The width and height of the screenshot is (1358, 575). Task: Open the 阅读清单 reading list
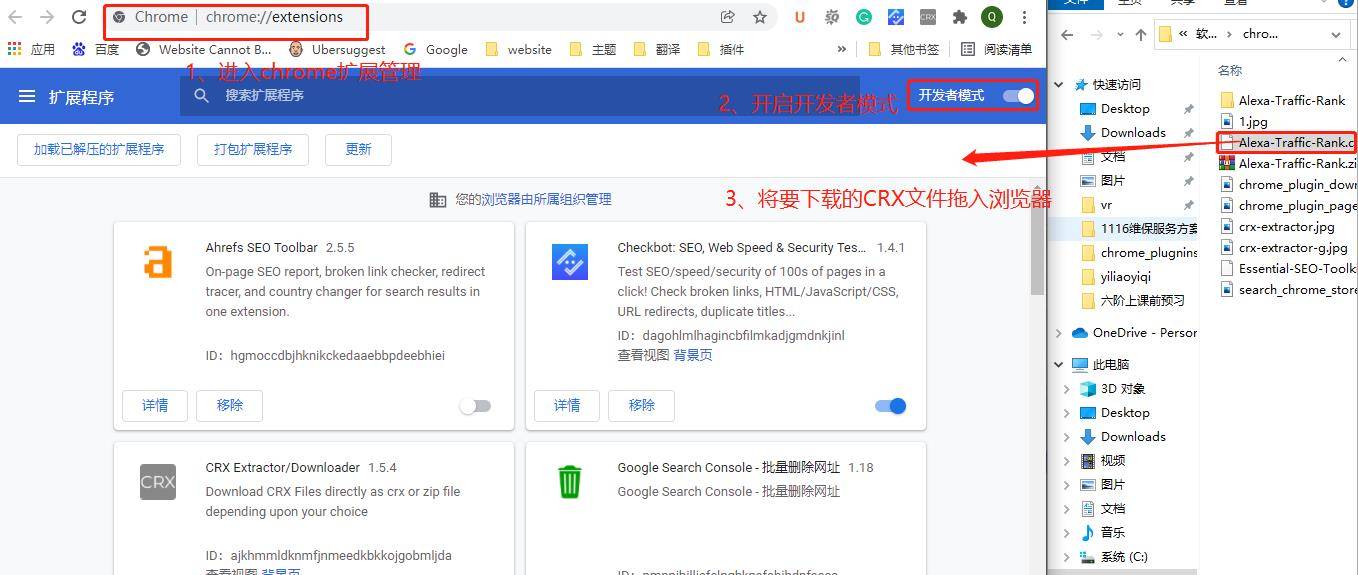pyautogui.click(x=996, y=49)
